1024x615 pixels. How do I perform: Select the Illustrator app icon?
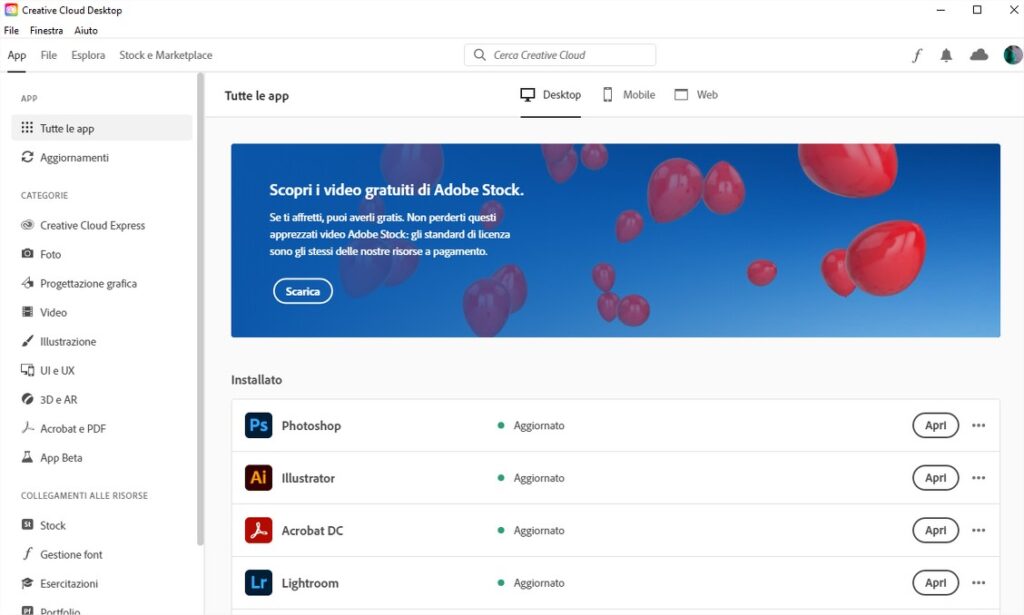pos(258,477)
